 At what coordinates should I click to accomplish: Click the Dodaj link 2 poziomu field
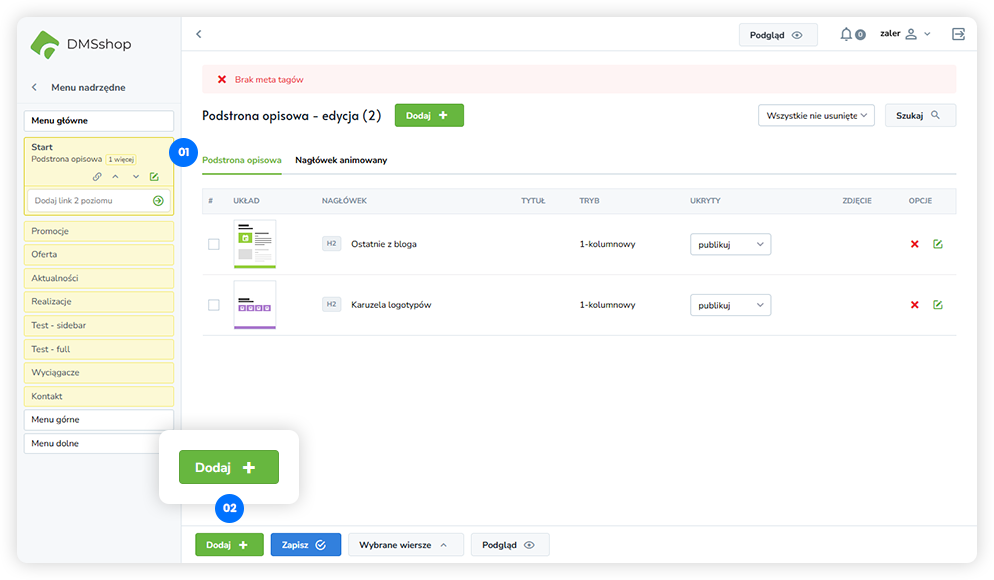pyautogui.click(x=88, y=201)
